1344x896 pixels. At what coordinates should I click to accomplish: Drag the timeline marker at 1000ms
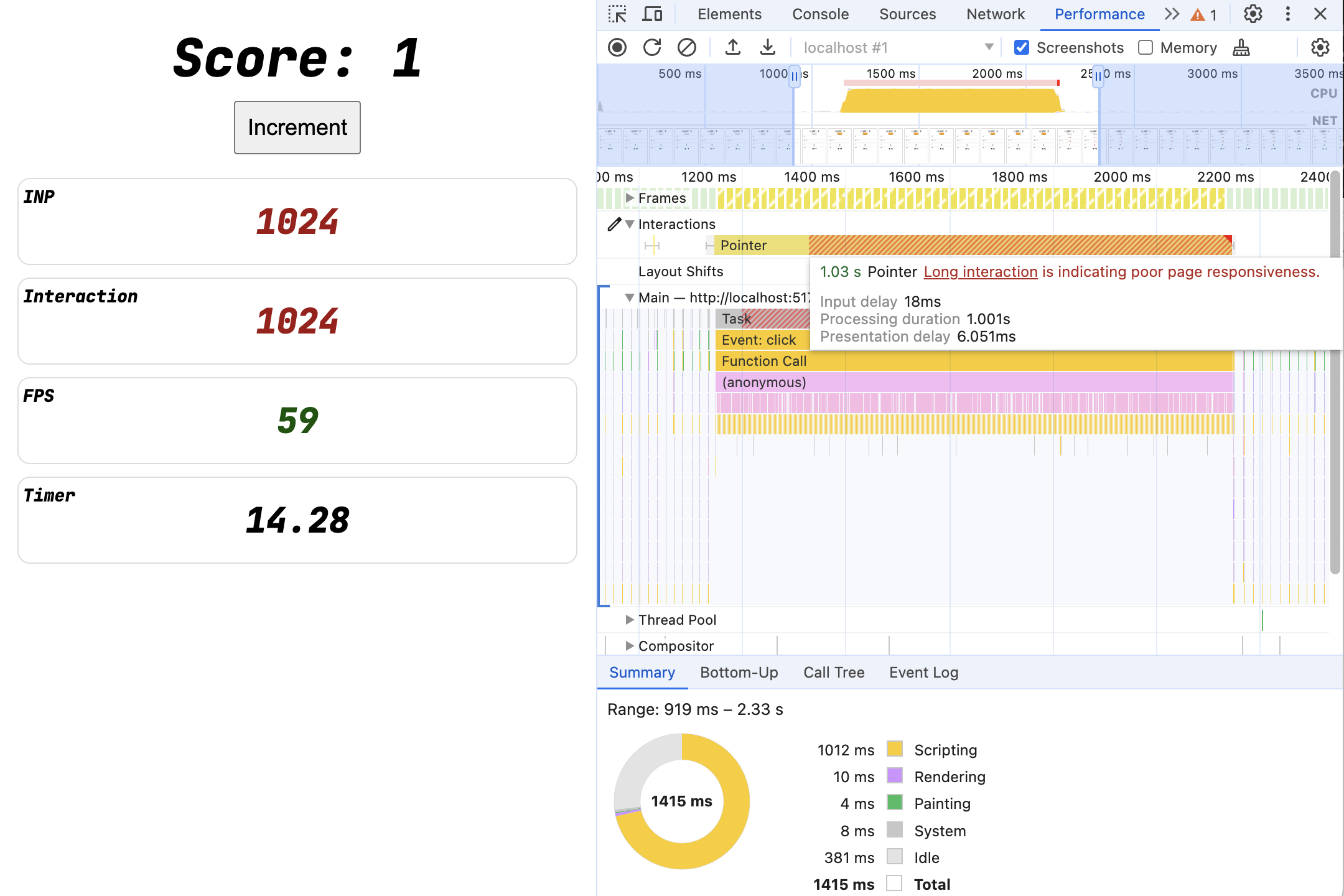pyautogui.click(x=794, y=74)
